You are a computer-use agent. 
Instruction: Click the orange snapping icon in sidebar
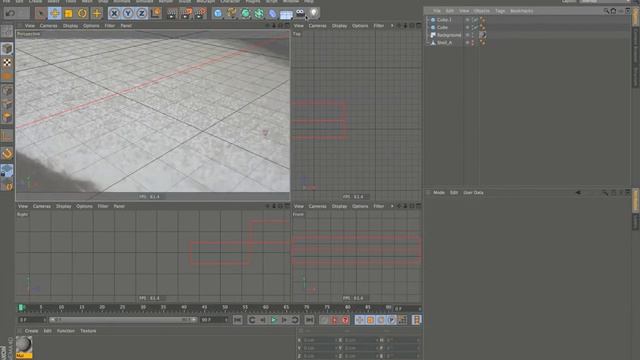[7, 154]
